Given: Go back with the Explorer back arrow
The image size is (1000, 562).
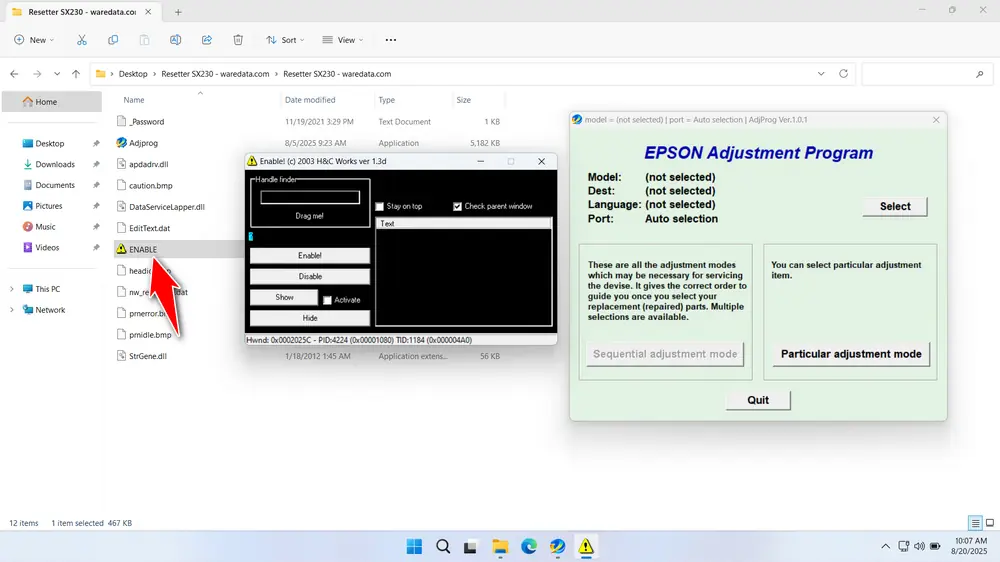Looking at the screenshot, I should click(14, 74).
